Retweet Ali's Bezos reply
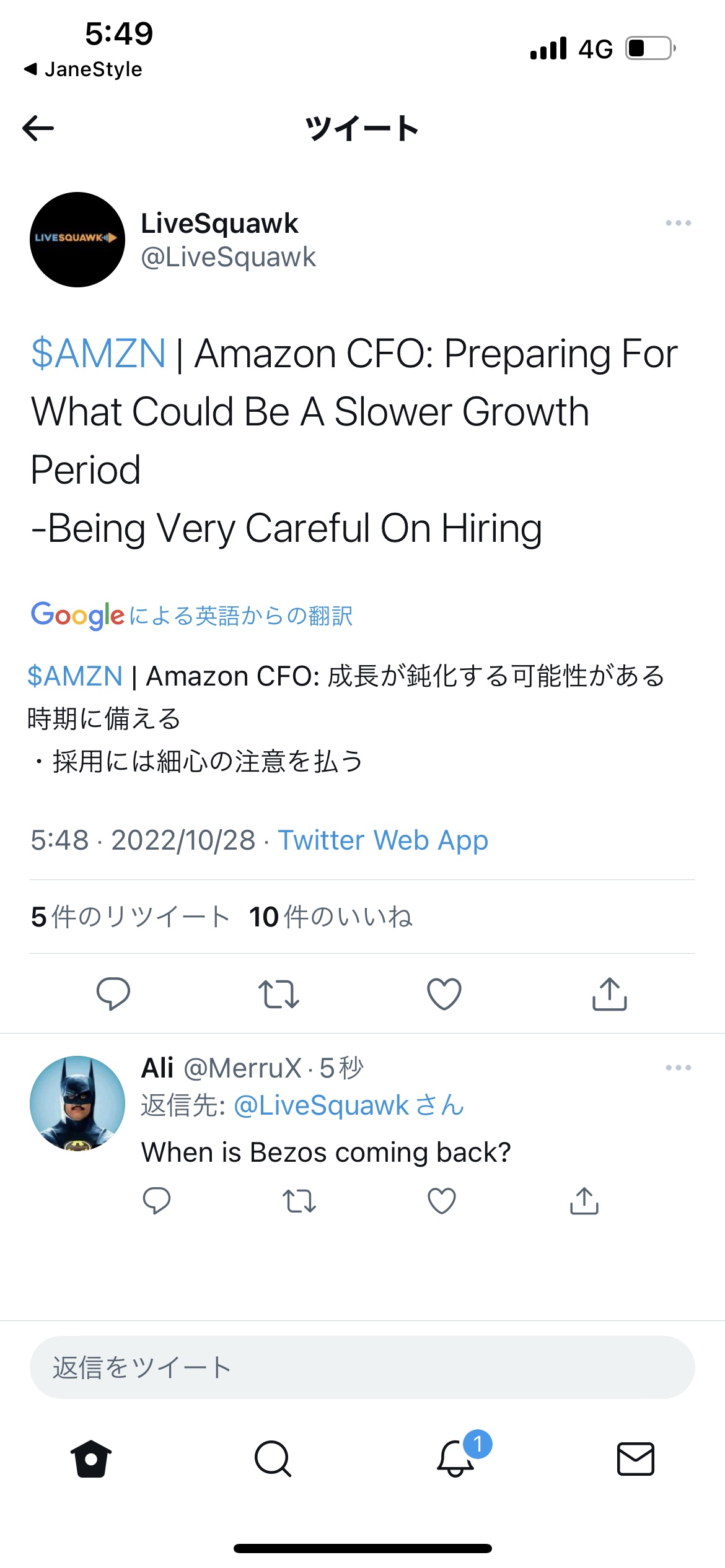The width and height of the screenshot is (725, 1568). [x=299, y=1201]
